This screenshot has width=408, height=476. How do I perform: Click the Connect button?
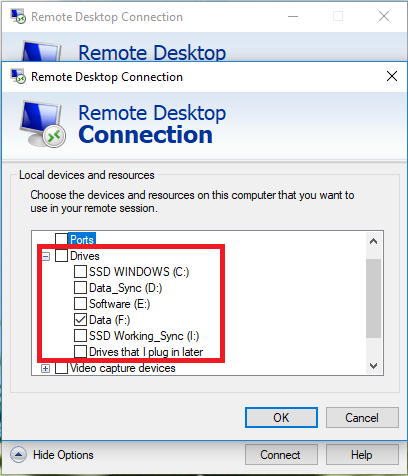click(x=281, y=455)
